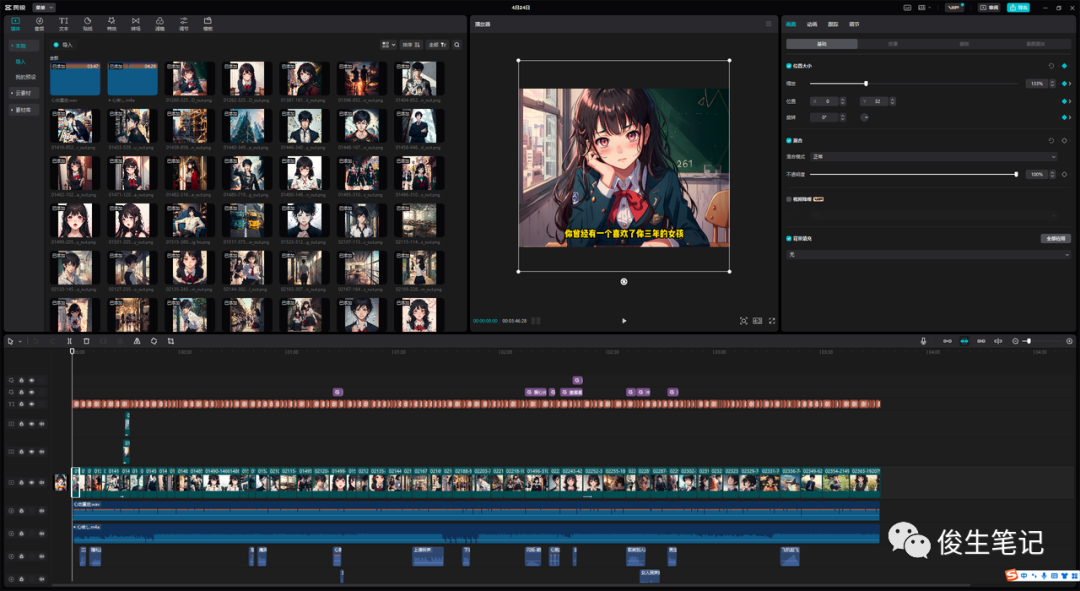Switch to the 动画 (Animation) tab
This screenshot has height=591, width=1080.
click(x=812, y=23)
